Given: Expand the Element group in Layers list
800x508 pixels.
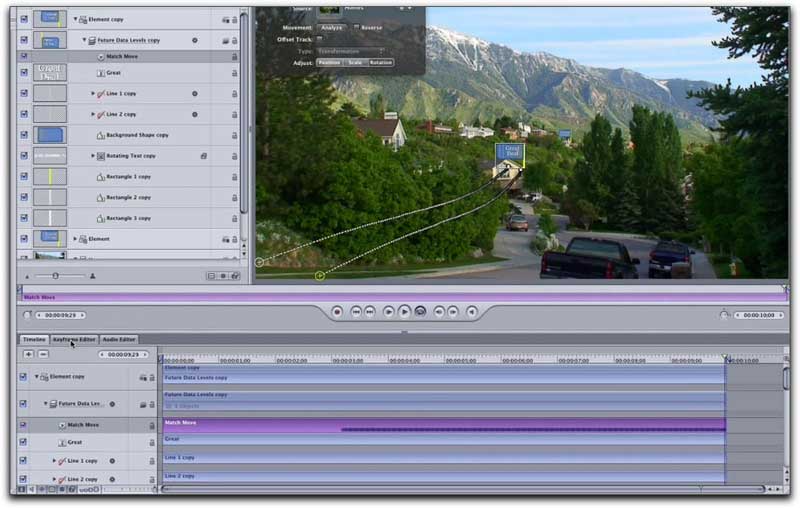Looking at the screenshot, I should (75, 239).
